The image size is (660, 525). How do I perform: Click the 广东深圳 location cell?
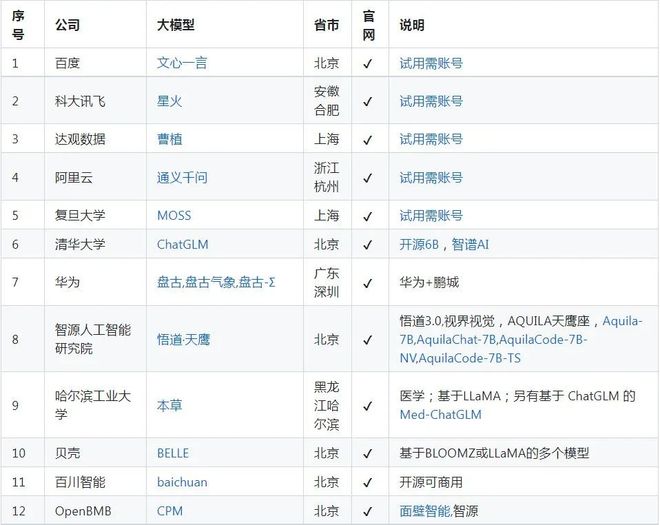(x=327, y=282)
